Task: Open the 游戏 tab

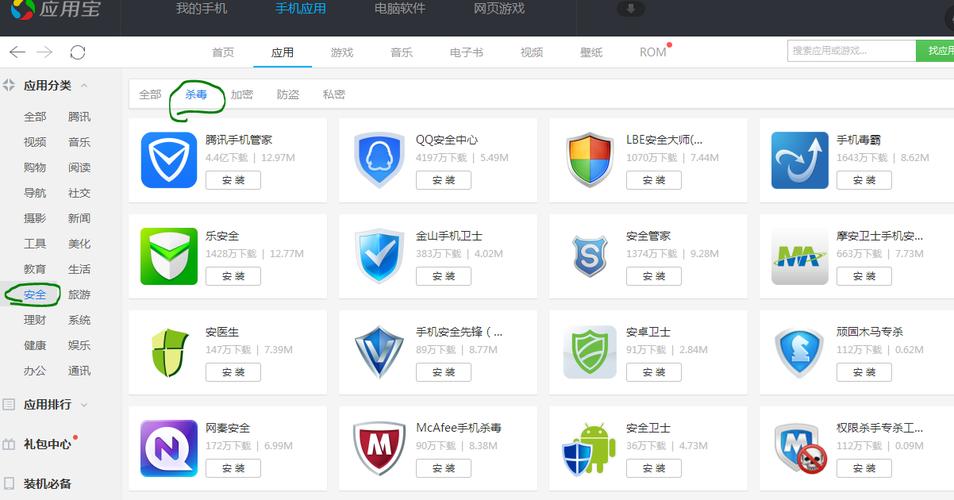Action: (342, 52)
